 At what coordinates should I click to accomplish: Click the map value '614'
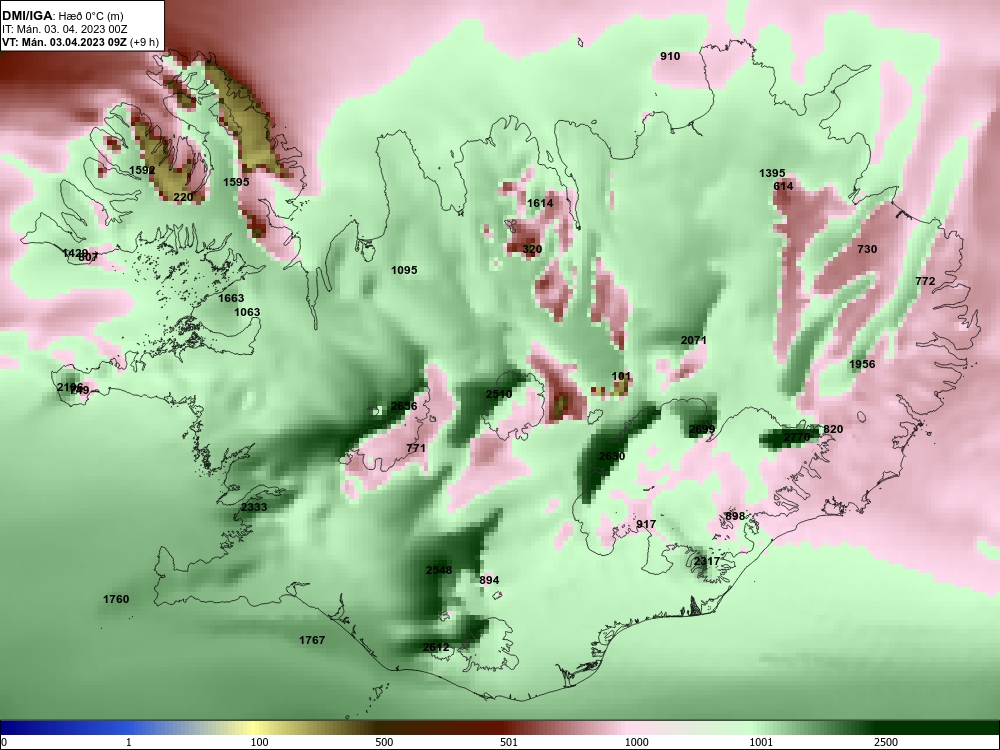click(x=783, y=186)
